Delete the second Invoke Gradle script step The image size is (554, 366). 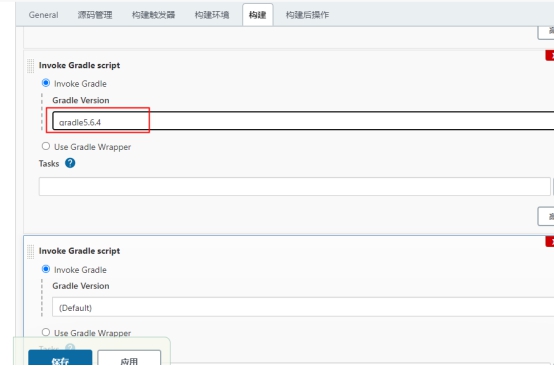(550, 242)
